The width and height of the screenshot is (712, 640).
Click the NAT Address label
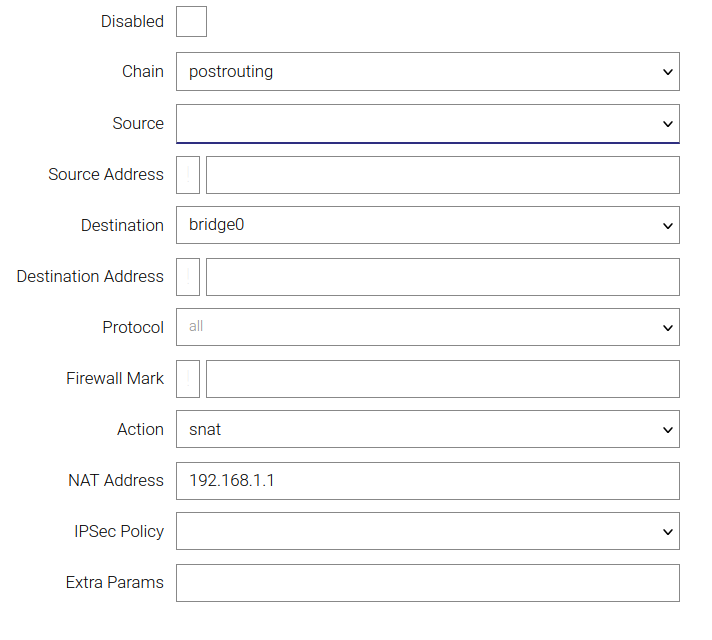115,480
